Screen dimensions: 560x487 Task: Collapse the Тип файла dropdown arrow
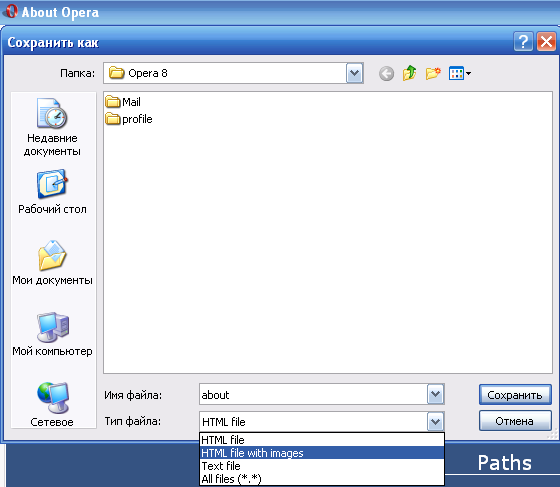(435, 422)
